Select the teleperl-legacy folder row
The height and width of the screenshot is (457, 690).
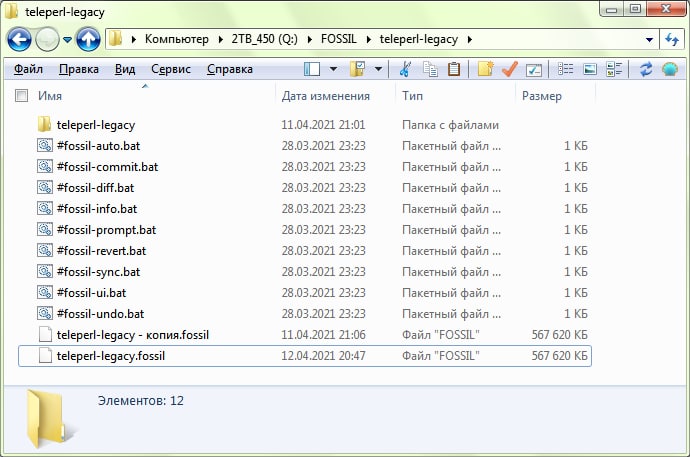pos(305,125)
